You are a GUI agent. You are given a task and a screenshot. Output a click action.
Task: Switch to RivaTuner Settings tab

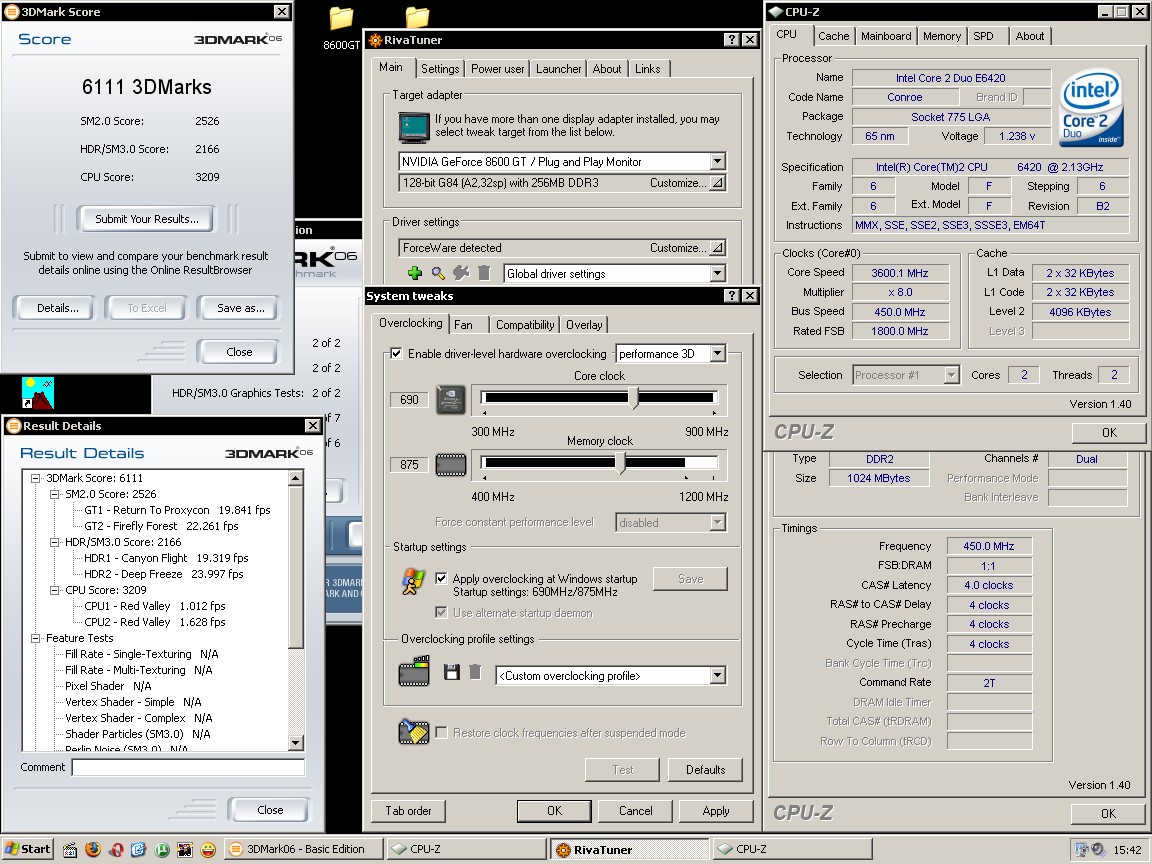440,68
